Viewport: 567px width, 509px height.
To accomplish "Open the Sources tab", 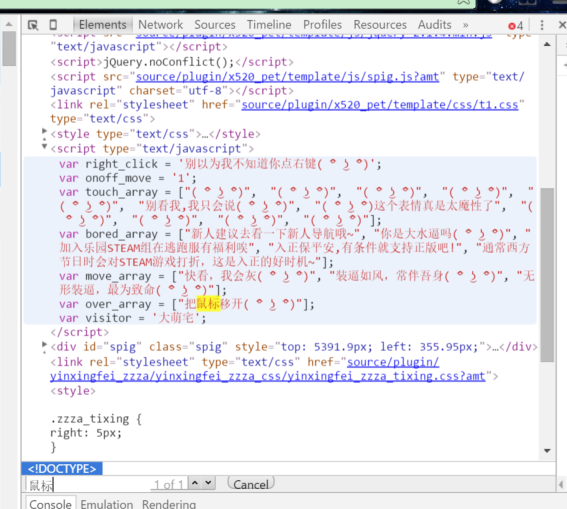I will 215,25.
